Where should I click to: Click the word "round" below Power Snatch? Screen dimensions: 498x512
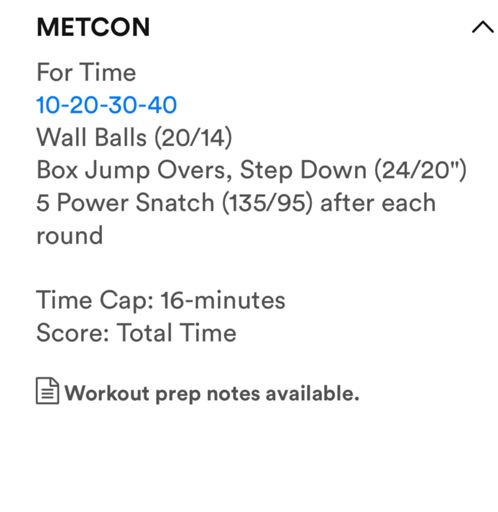pos(70,236)
